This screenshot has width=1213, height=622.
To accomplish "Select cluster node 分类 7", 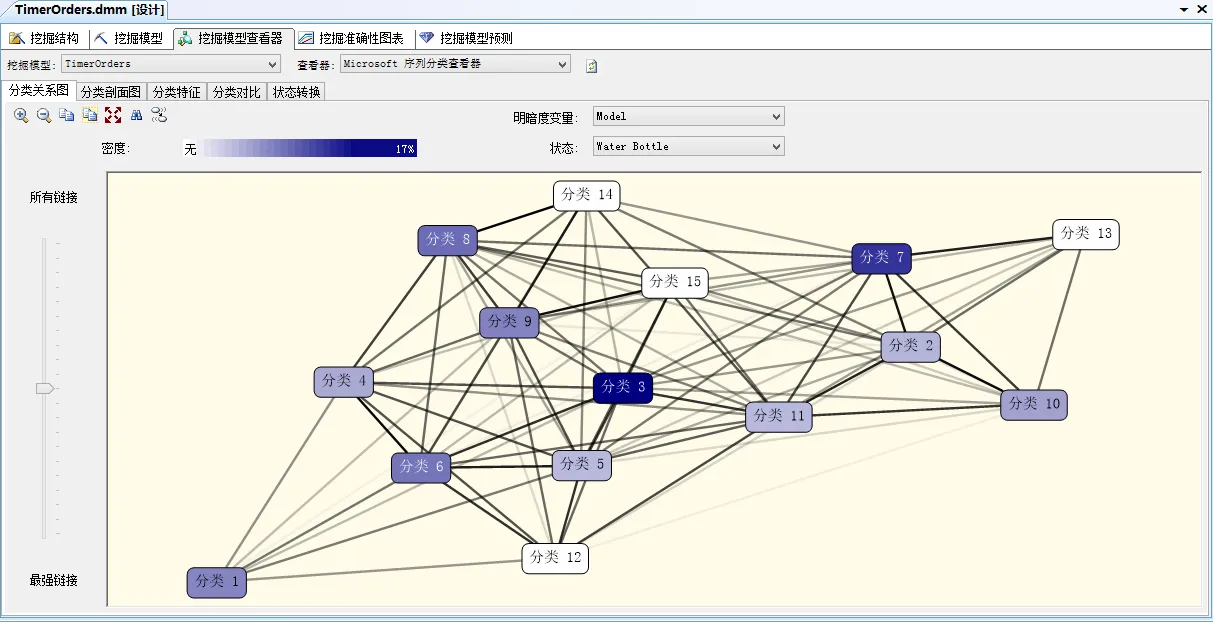I will (881, 259).
